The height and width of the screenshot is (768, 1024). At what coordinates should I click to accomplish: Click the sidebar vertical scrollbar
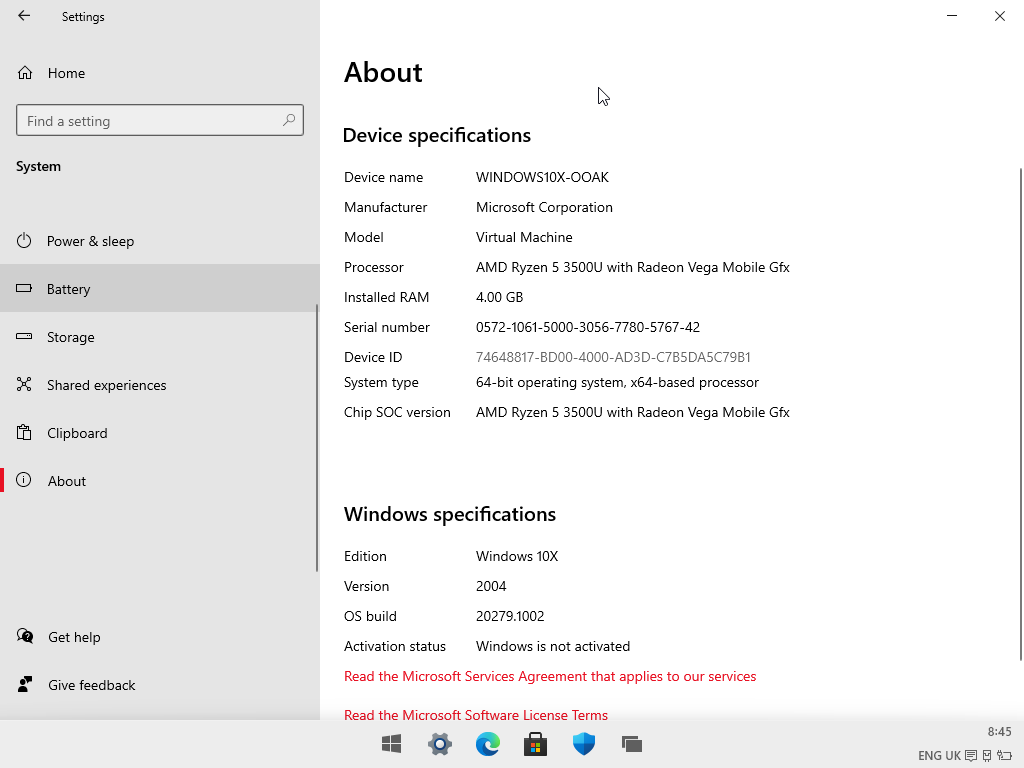[317, 438]
